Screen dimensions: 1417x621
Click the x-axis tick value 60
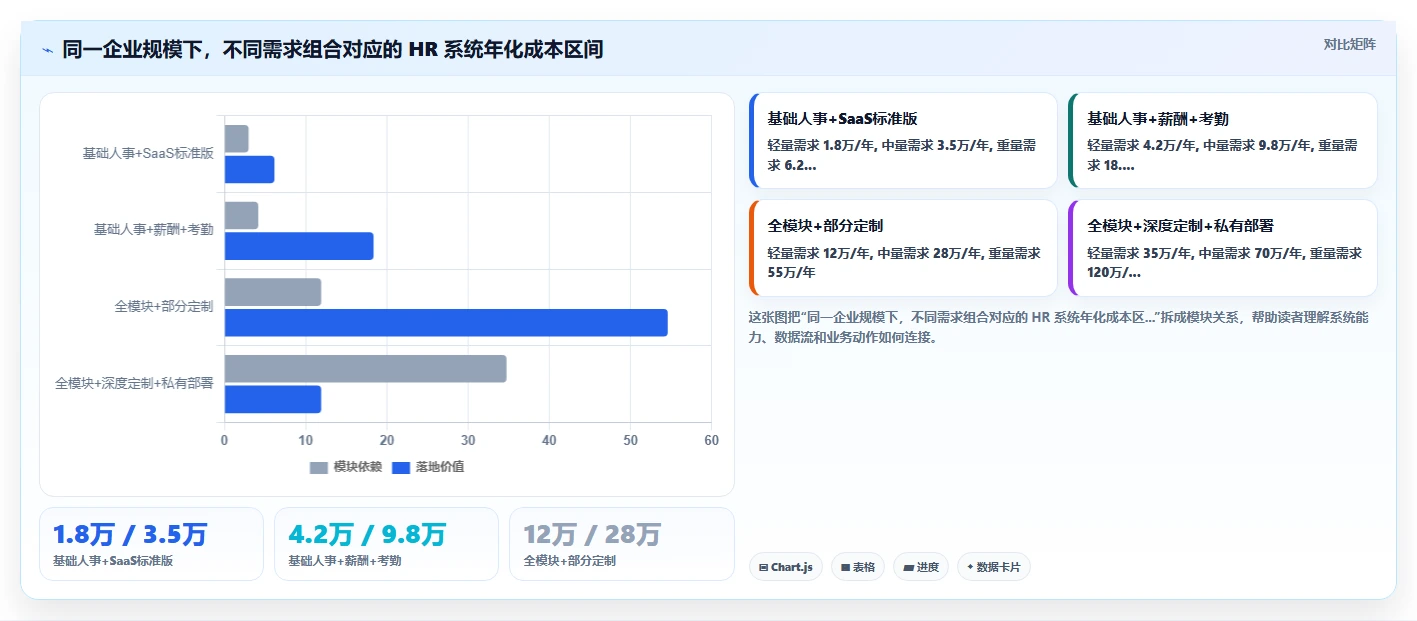(711, 440)
